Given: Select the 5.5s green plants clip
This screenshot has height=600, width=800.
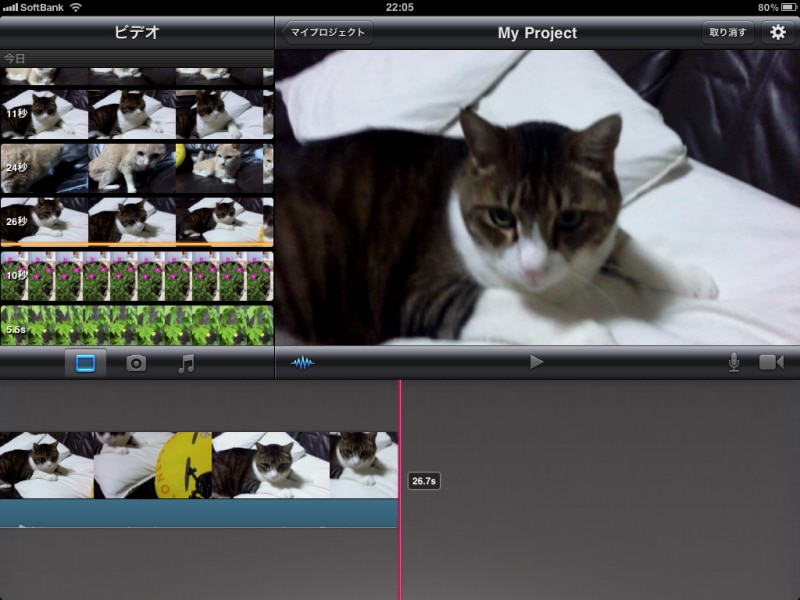Looking at the screenshot, I should pyautogui.click(x=136, y=326).
